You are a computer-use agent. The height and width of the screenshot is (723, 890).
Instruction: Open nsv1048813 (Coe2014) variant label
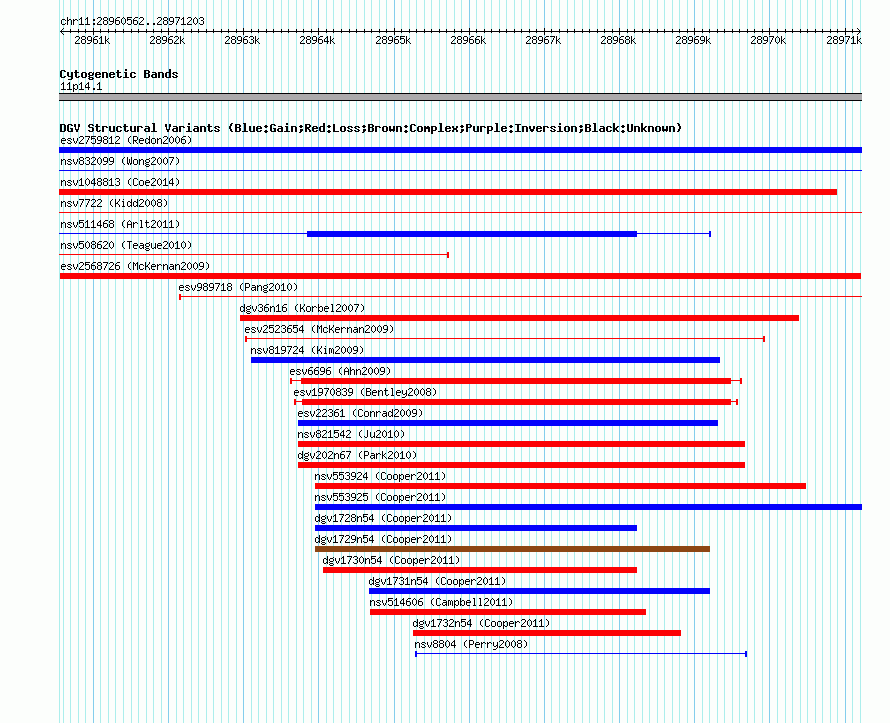coord(120,182)
